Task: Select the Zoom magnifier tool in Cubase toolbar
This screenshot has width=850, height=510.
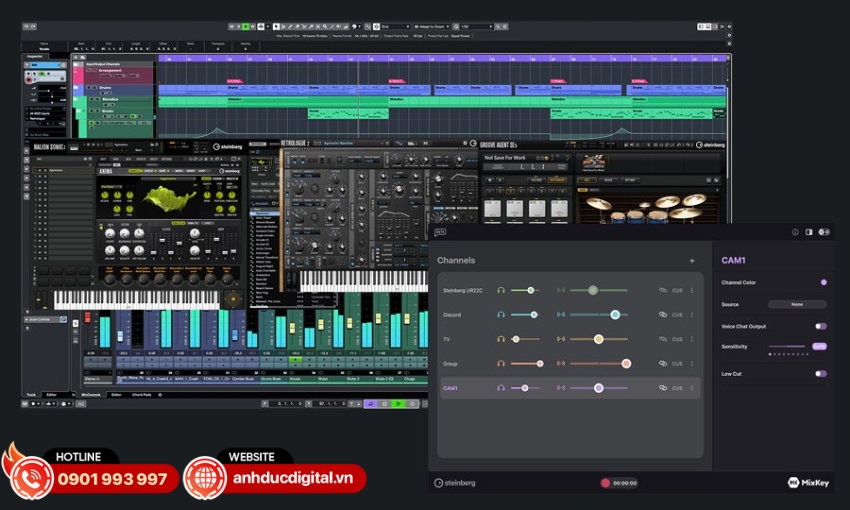Action: 325,26
